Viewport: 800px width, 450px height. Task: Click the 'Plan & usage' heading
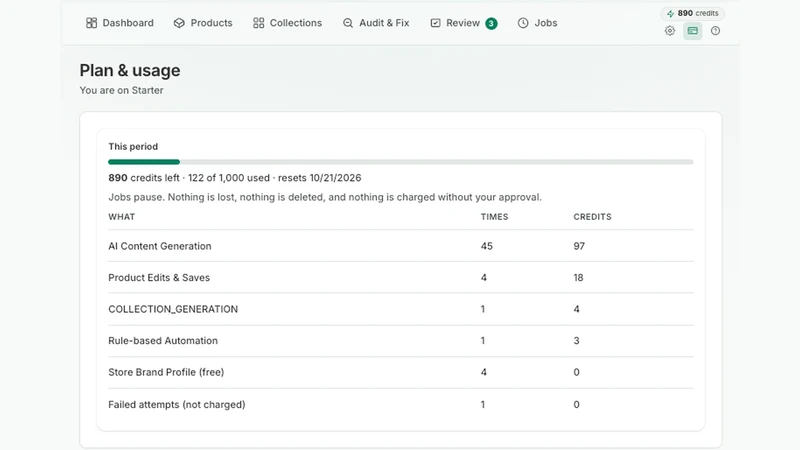pyautogui.click(x=130, y=70)
